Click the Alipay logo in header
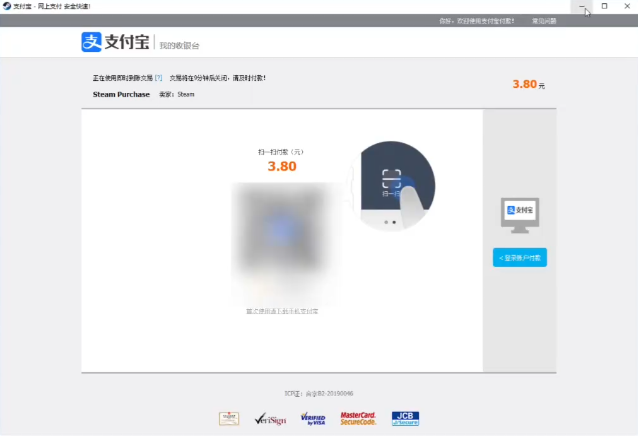 coord(116,42)
